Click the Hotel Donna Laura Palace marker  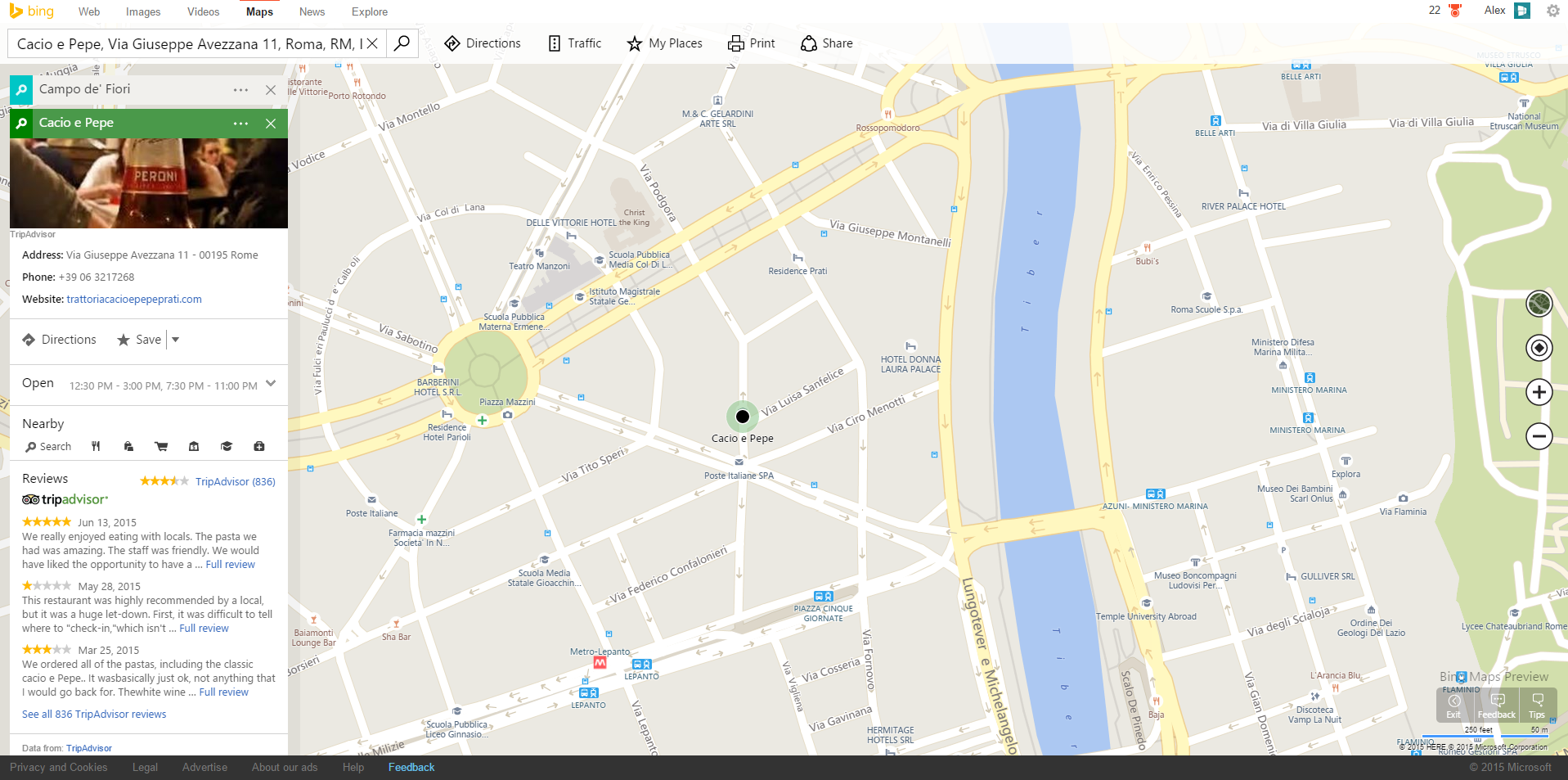910,346
